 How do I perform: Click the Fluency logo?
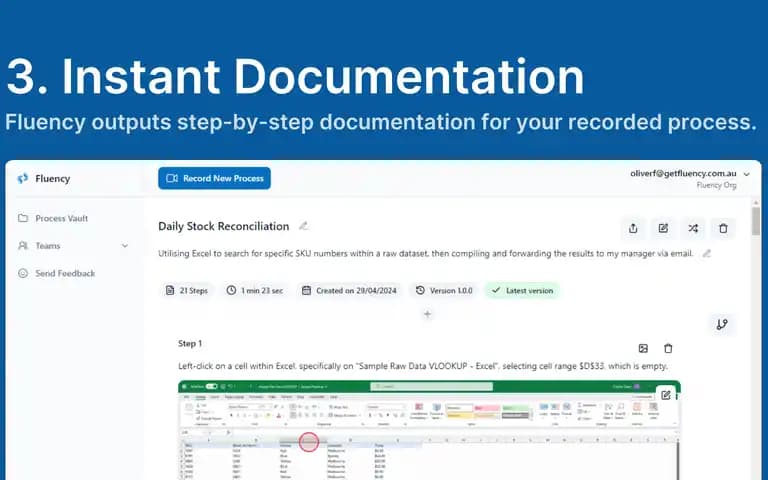click(x=23, y=178)
